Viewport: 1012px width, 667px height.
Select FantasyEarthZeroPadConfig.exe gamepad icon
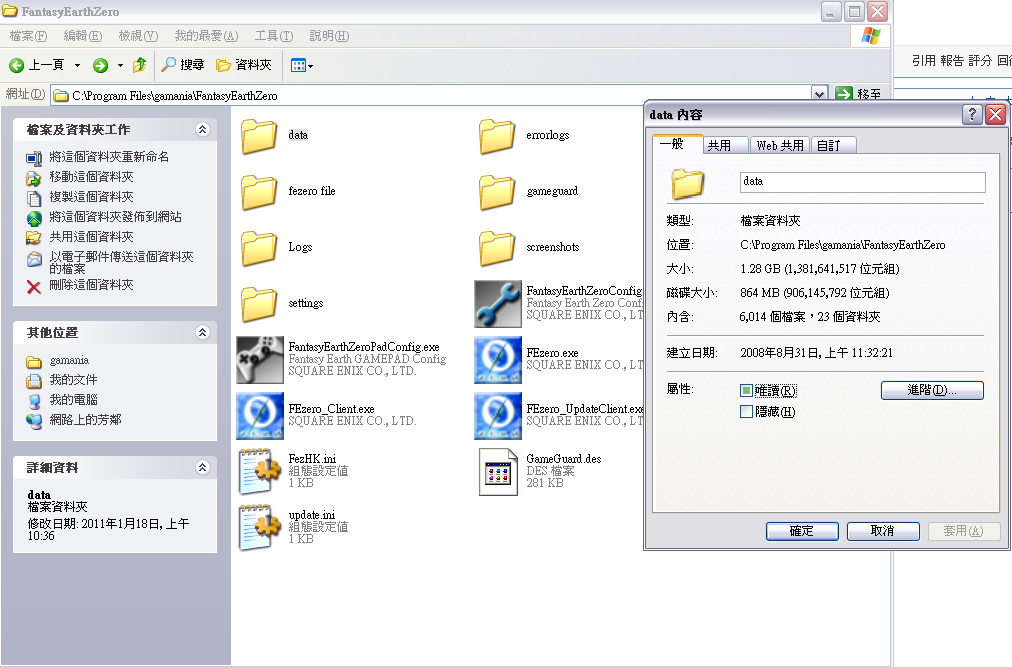(x=259, y=360)
